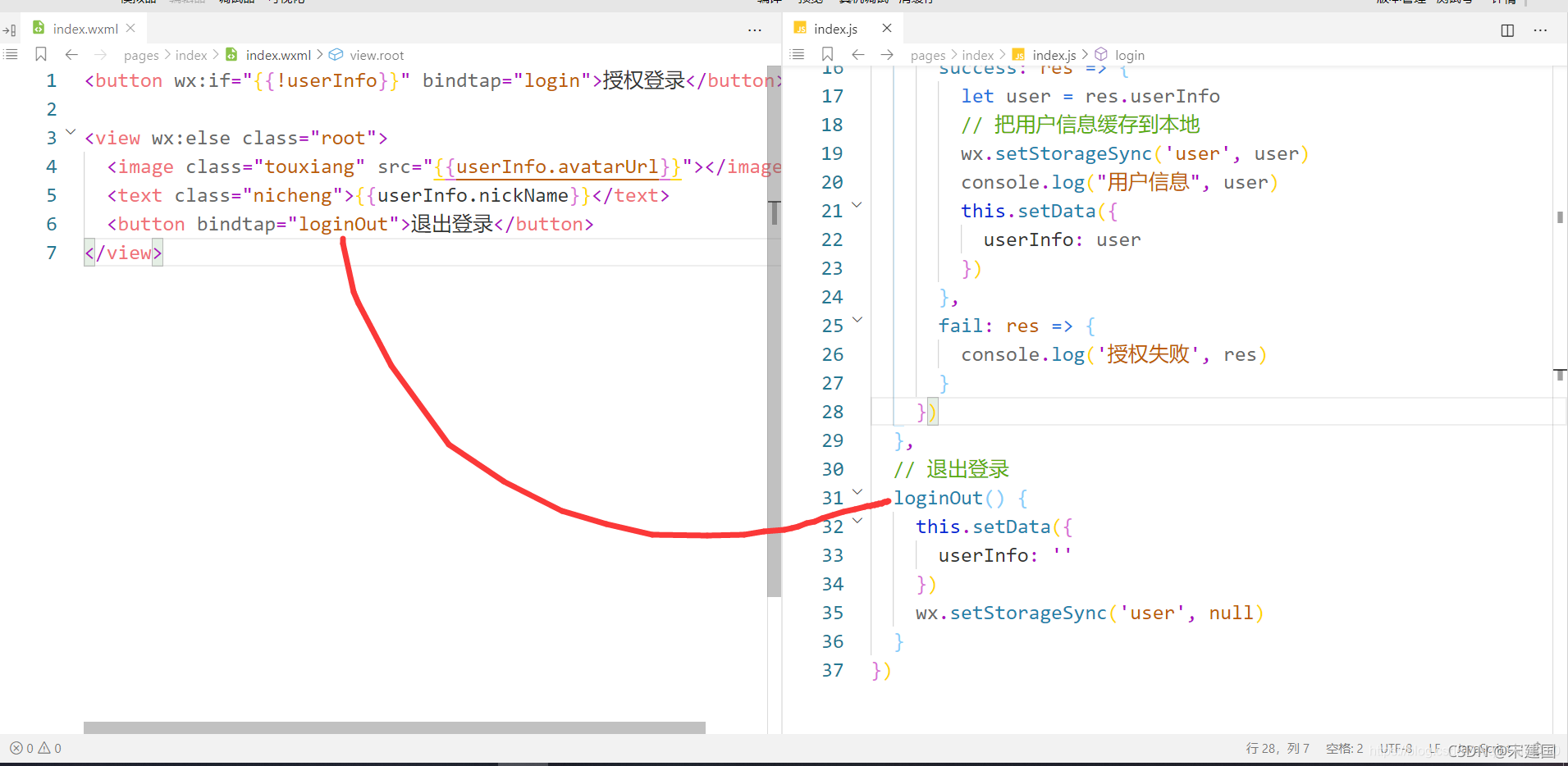
Task: Click line number 7 in wxml editor
Action: pos(52,253)
